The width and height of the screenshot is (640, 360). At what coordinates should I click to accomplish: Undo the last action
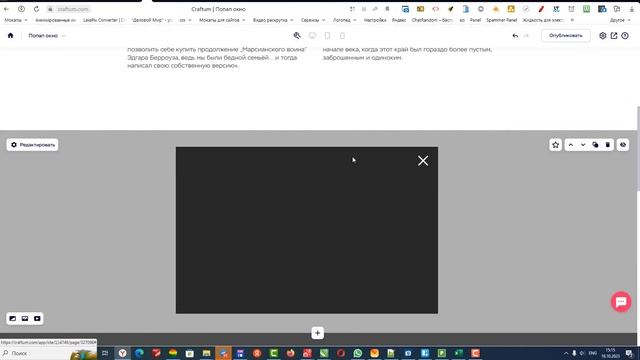(515, 36)
